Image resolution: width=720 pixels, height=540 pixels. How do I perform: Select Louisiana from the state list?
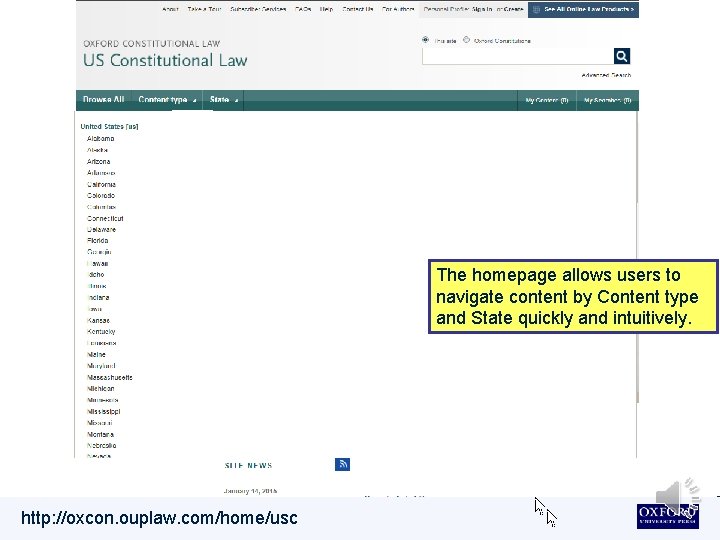pyautogui.click(x=101, y=343)
